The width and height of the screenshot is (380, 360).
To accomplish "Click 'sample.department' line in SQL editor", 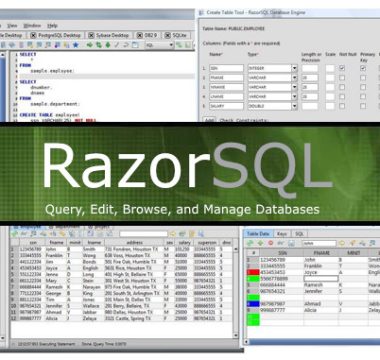I will click(x=54, y=104).
